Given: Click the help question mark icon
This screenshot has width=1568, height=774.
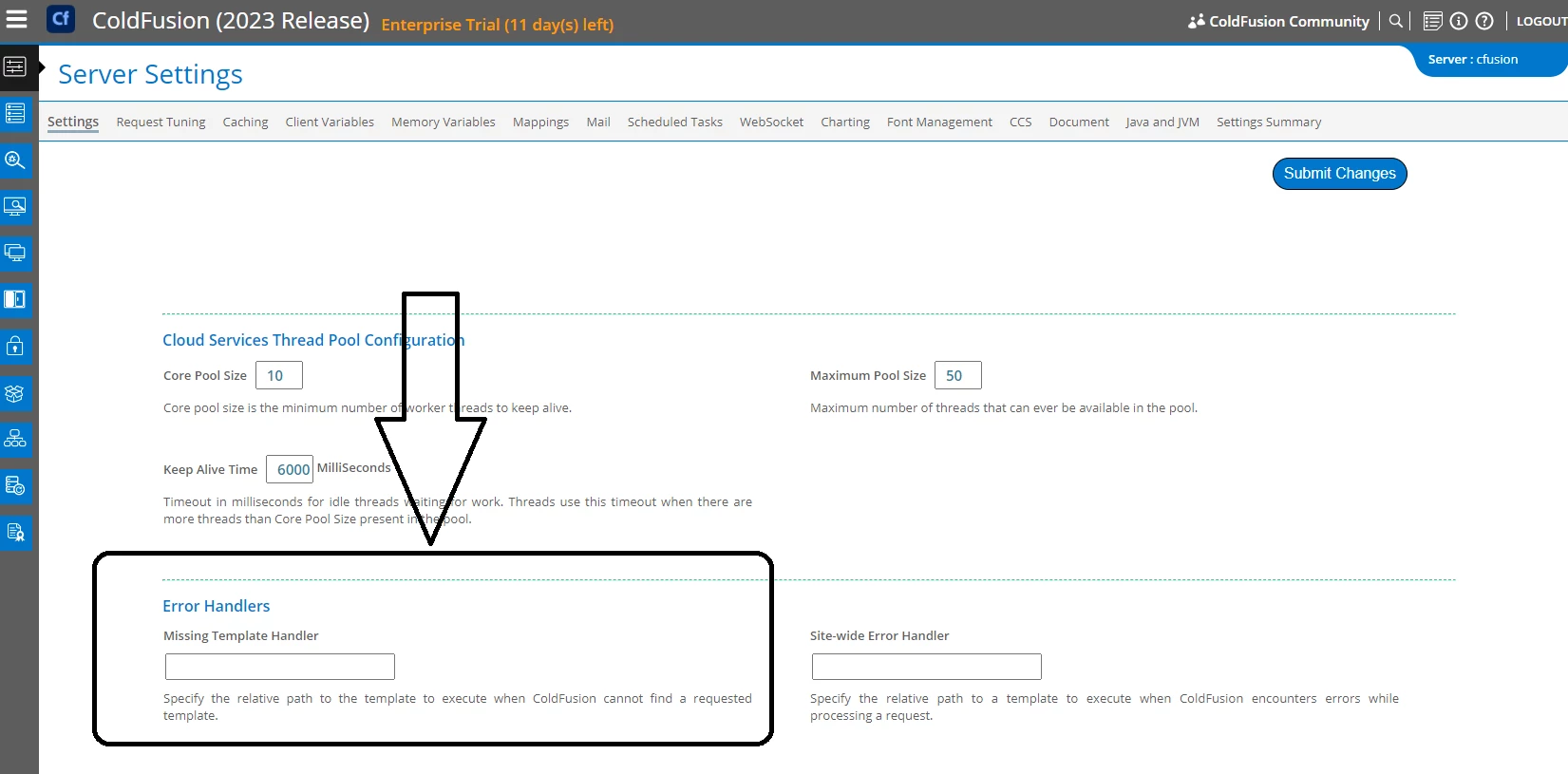Looking at the screenshot, I should [1484, 21].
